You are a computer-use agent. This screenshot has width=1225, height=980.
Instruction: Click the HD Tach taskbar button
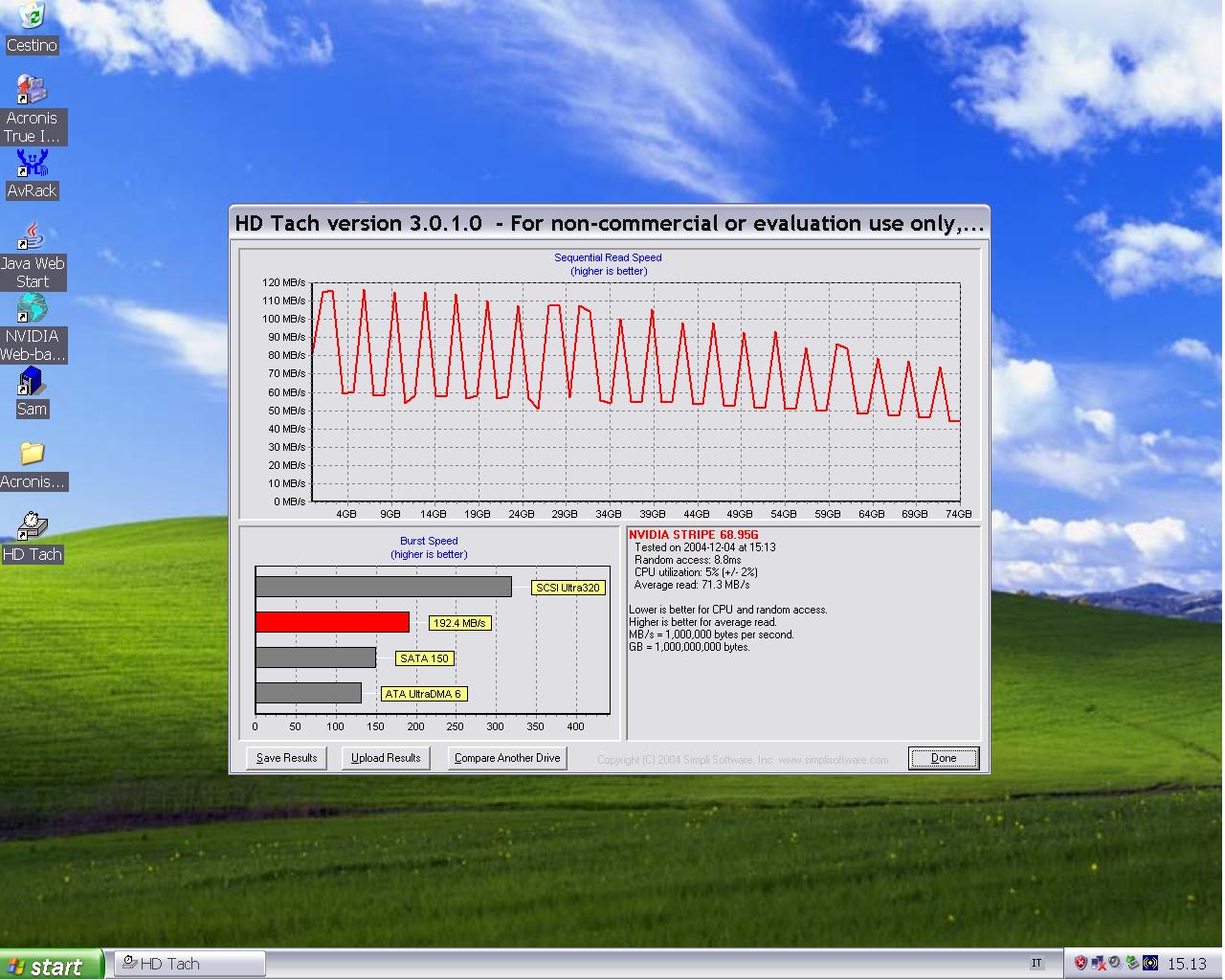pyautogui.click(x=189, y=964)
